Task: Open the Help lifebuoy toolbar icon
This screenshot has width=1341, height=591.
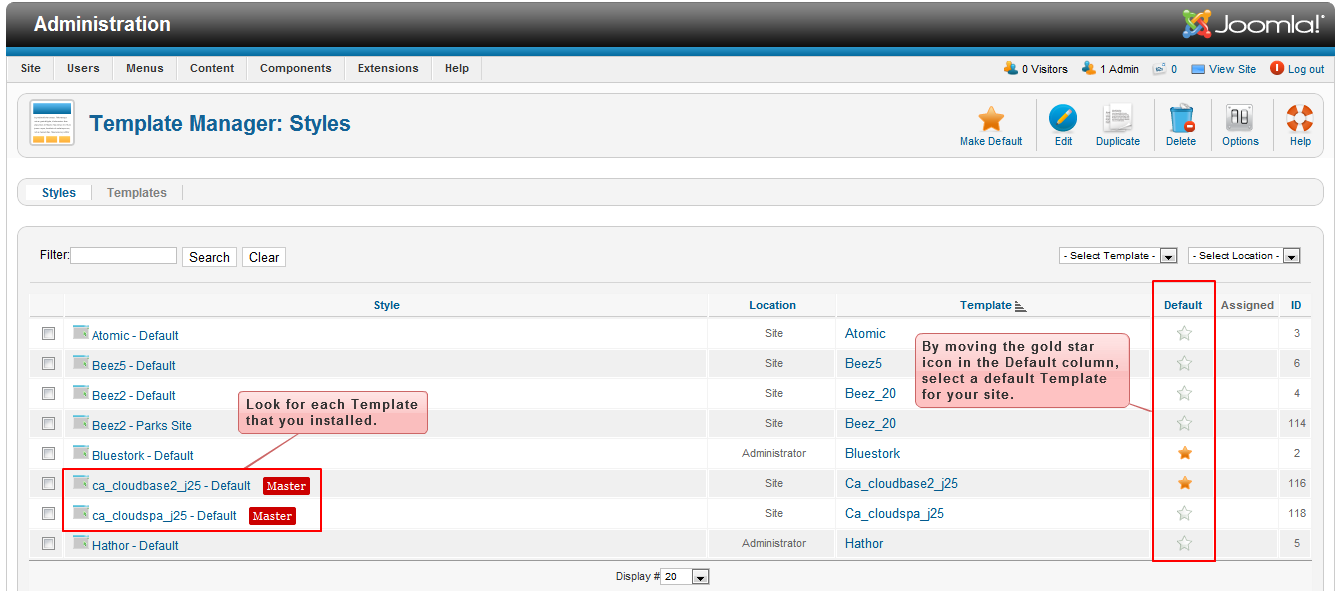Action: [x=1300, y=119]
